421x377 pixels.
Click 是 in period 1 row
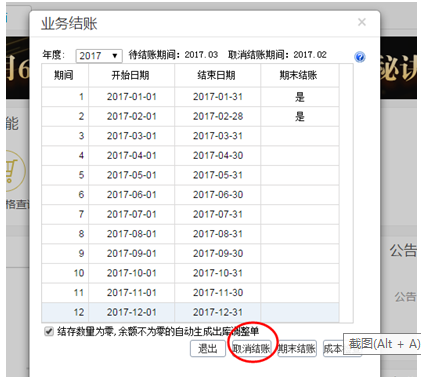300,97
